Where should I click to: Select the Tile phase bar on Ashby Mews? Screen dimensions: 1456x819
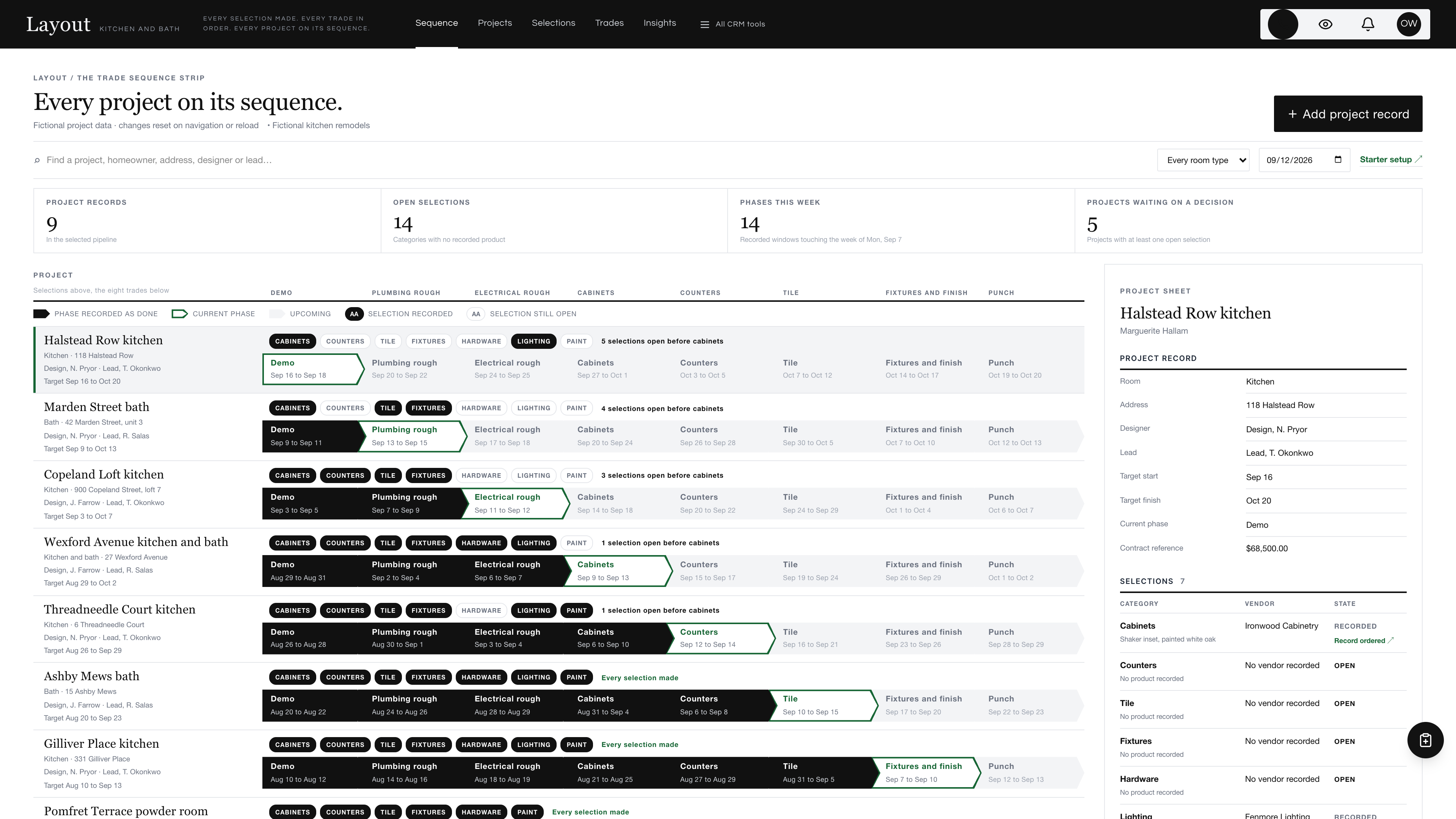coord(823,705)
